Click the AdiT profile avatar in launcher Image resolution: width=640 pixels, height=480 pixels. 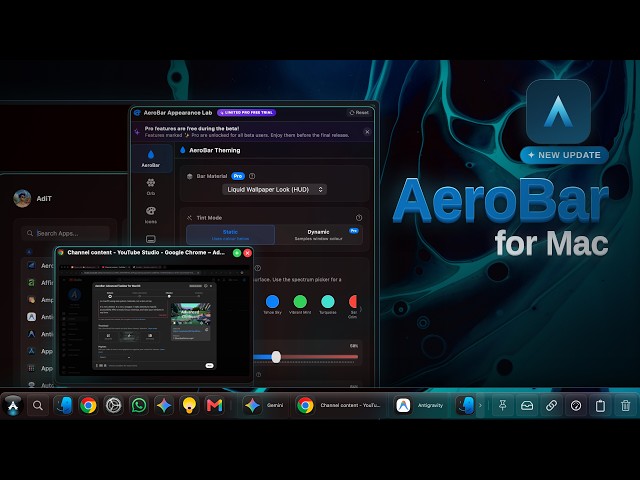point(22,198)
